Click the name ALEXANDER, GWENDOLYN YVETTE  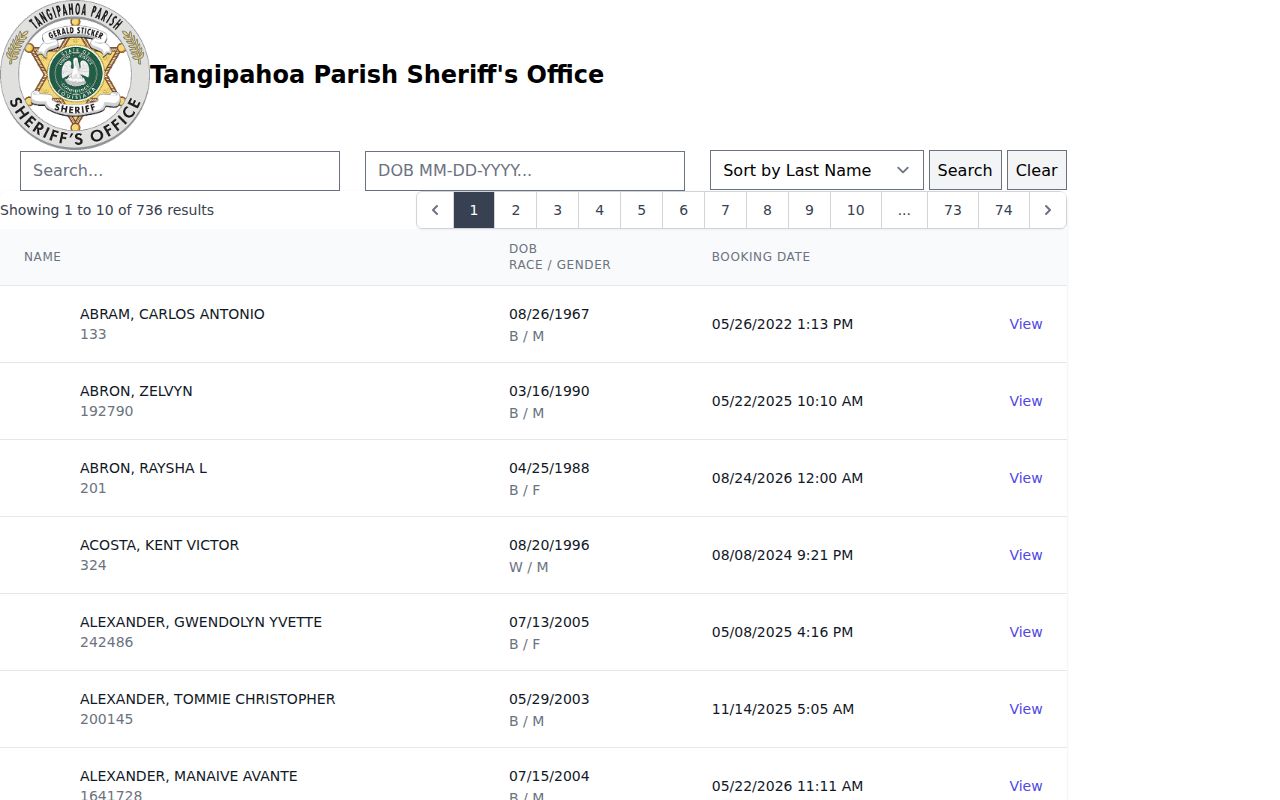pyautogui.click(x=201, y=622)
